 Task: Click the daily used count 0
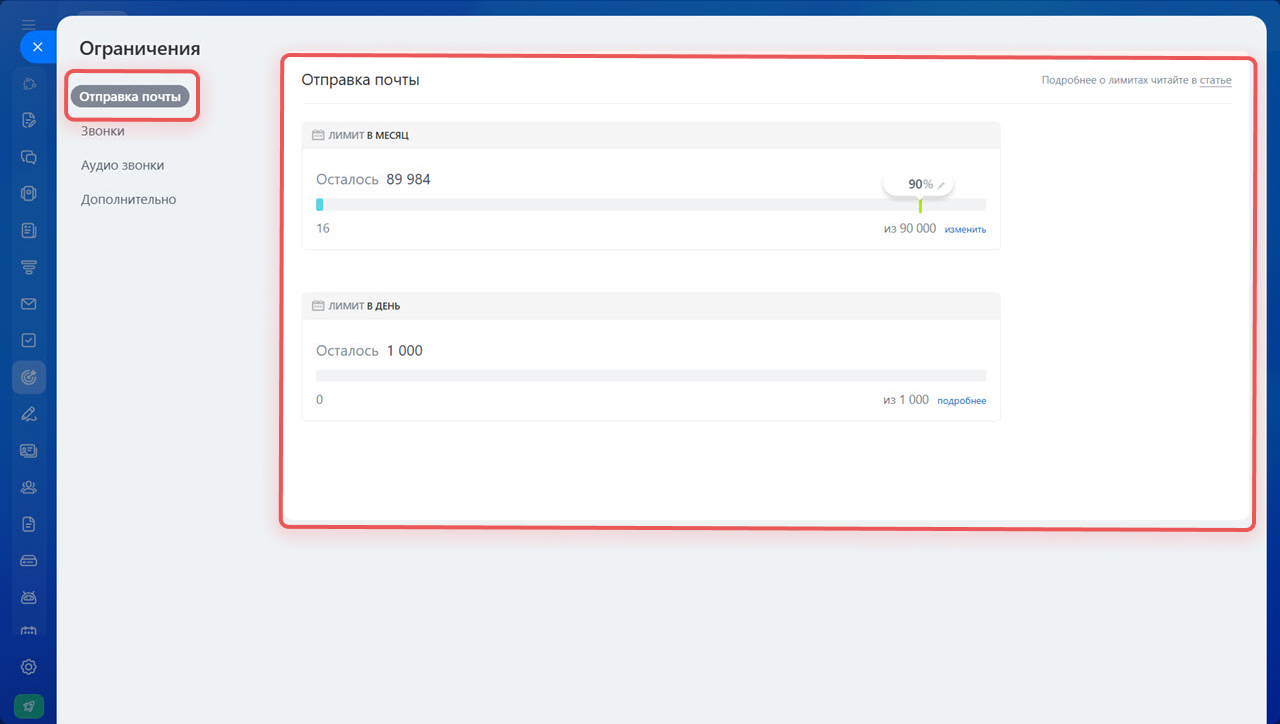(320, 400)
